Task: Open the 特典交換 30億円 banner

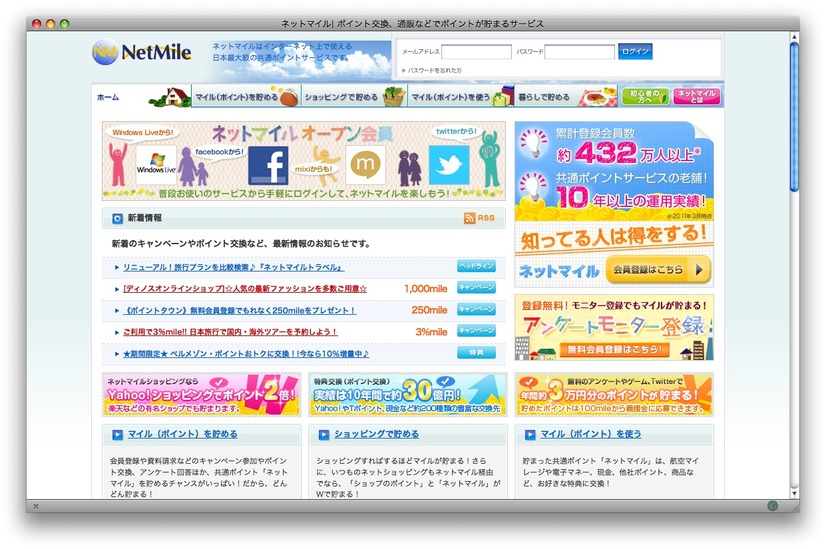Action: click(408, 395)
